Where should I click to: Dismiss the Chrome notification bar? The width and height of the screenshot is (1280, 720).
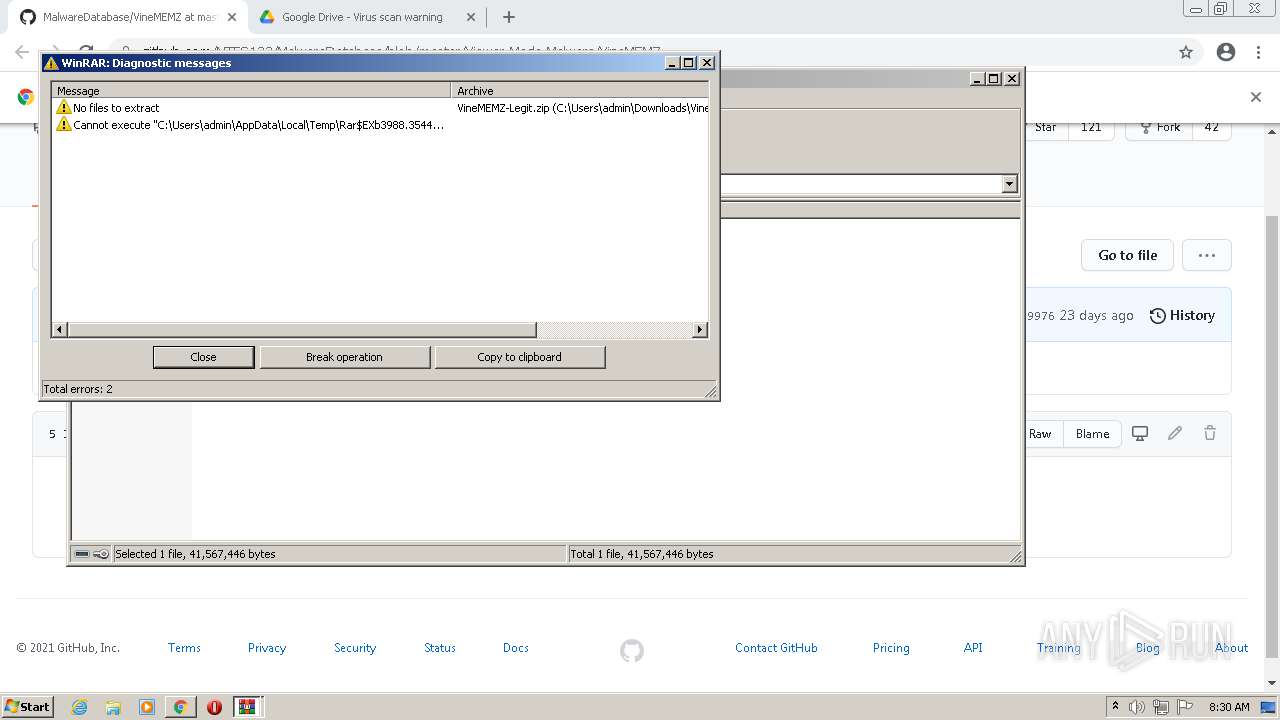1256,97
